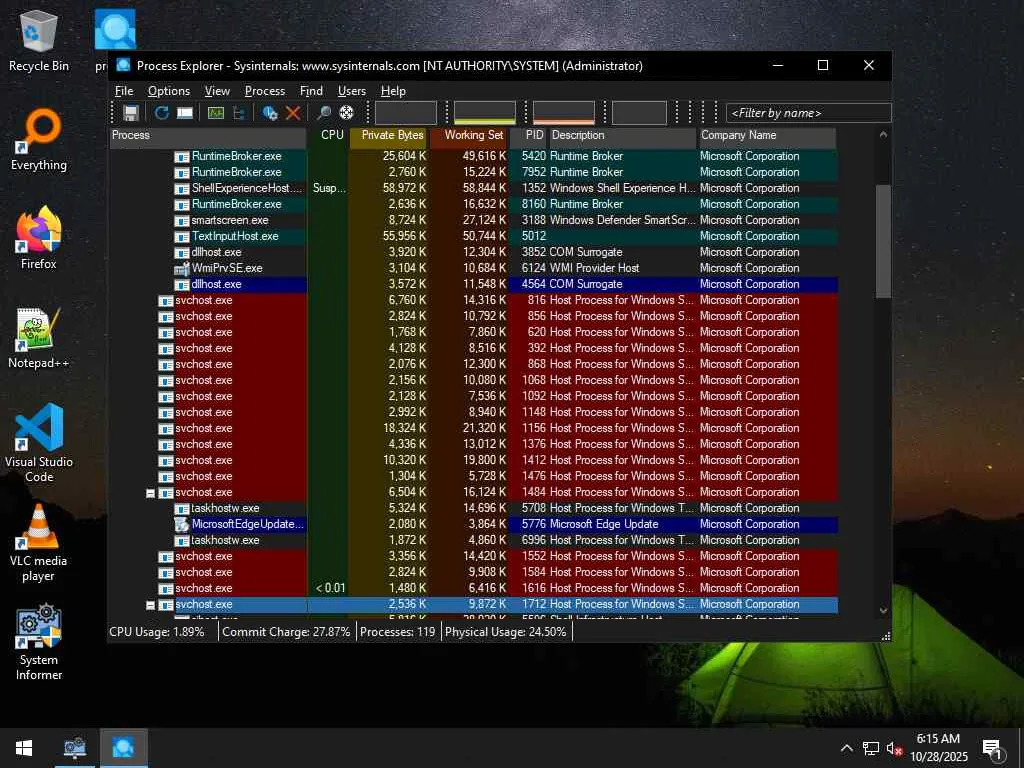Sort by the Description column header
The width and height of the screenshot is (1024, 768).
tap(622, 135)
